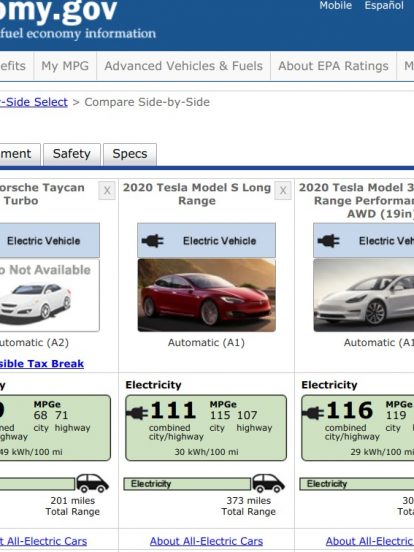
Task: Click Model S Electricity range bar
Action: coord(187,484)
